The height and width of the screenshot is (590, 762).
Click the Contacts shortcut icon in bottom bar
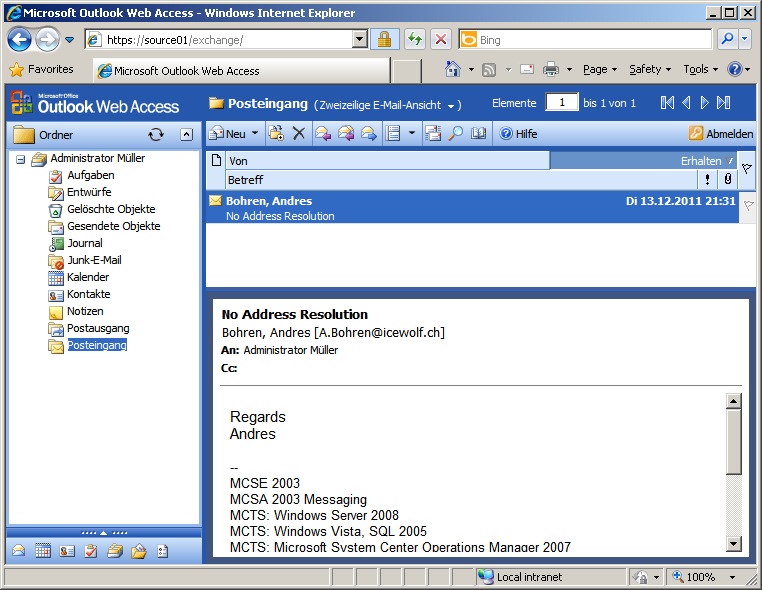tap(67, 551)
